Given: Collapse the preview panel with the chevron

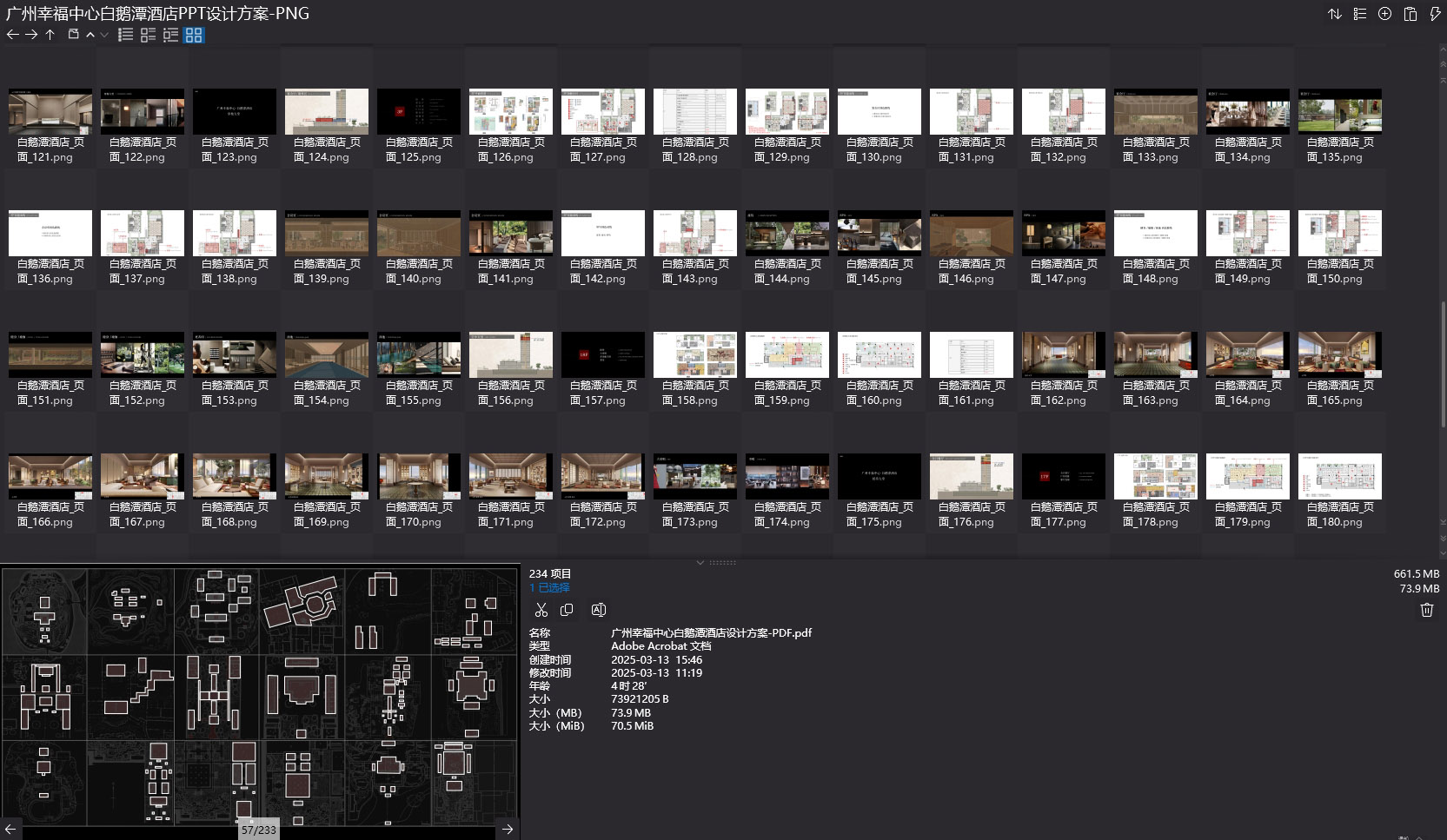Looking at the screenshot, I should click(x=700, y=563).
